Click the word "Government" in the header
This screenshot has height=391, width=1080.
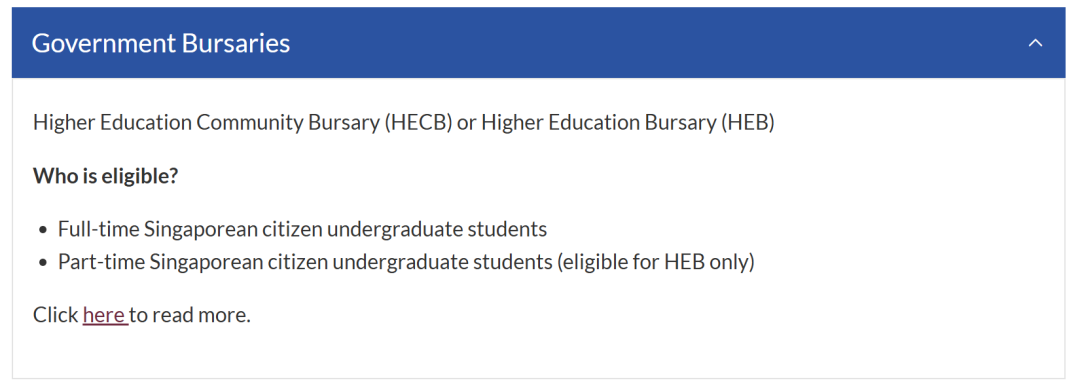[103, 43]
